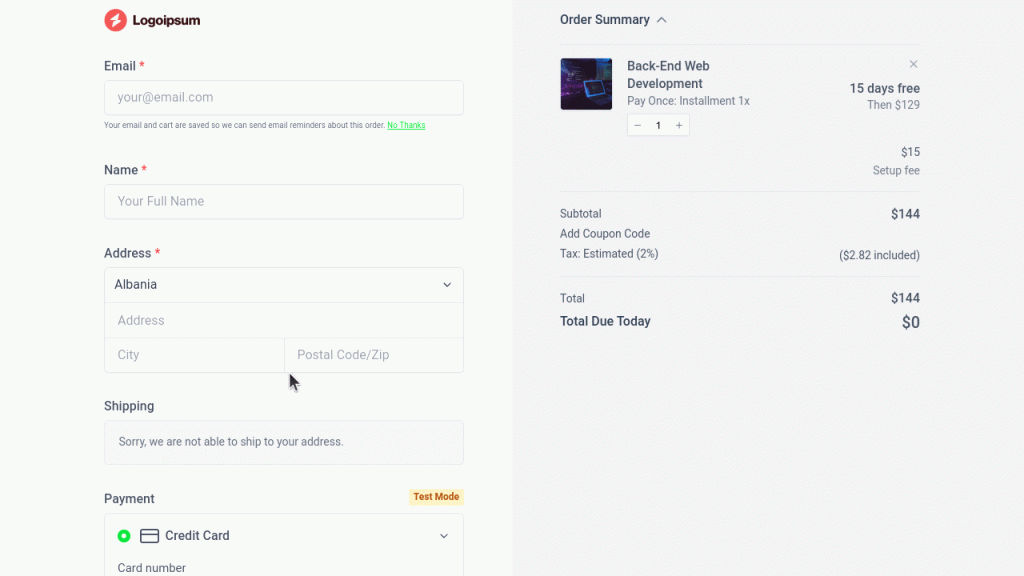The width and height of the screenshot is (1024, 576).
Task: Remove Back-End Web Development with the X icon
Action: pos(913,63)
